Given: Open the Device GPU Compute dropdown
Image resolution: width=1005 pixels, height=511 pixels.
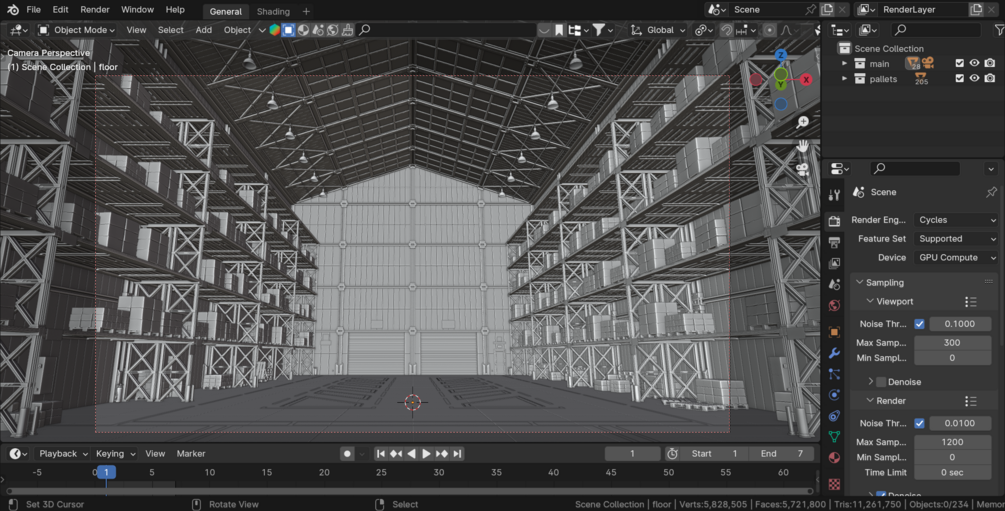Looking at the screenshot, I should point(957,257).
